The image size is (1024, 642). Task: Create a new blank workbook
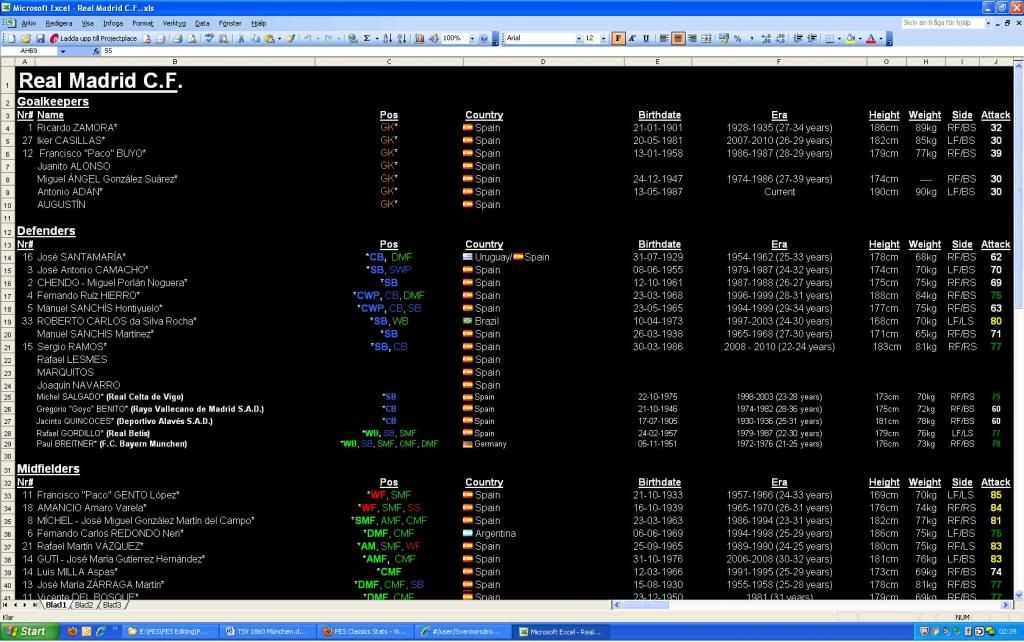coord(12,39)
